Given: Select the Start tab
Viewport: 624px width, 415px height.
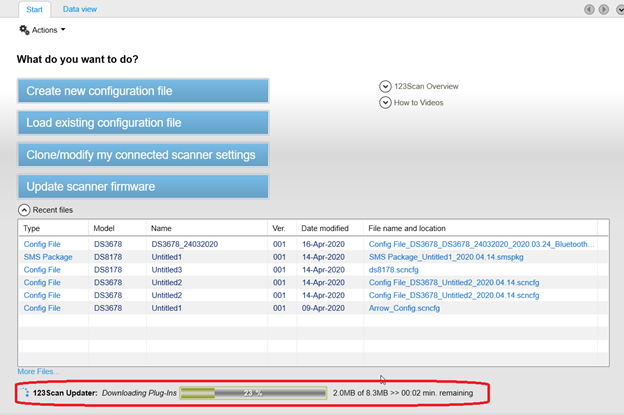Looking at the screenshot, I should [x=35, y=9].
